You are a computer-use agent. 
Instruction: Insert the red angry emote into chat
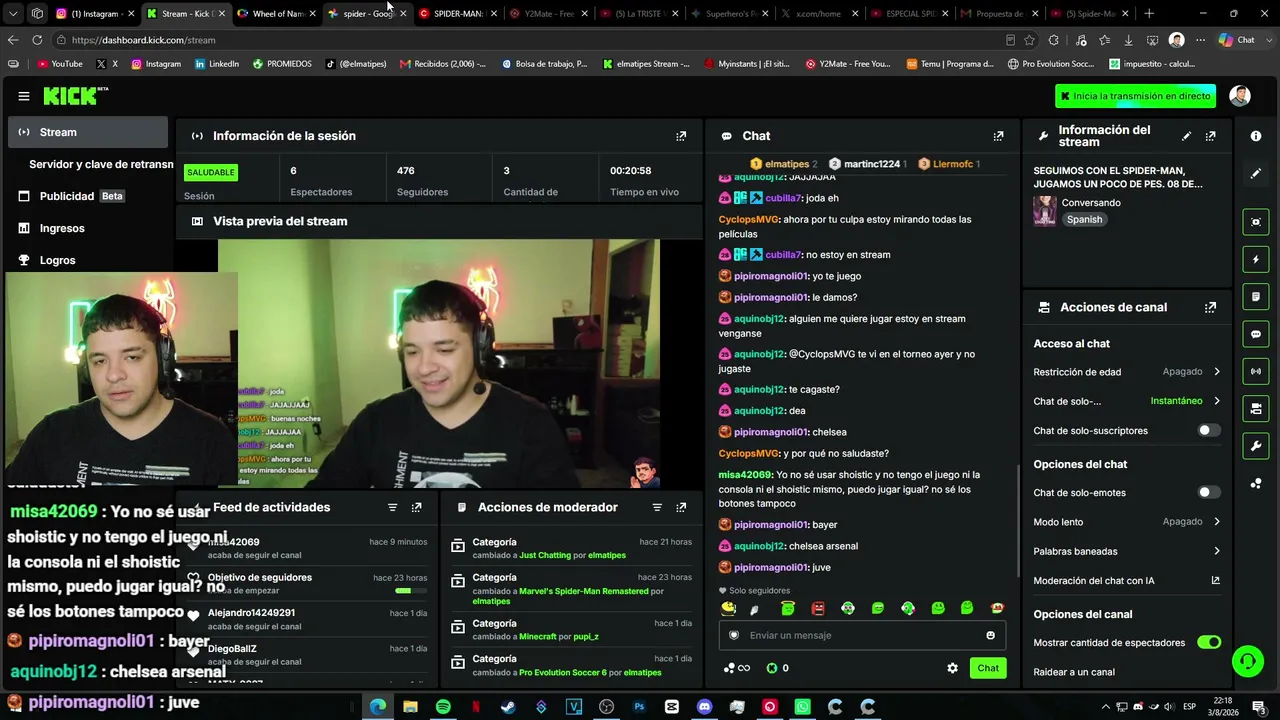(x=818, y=608)
